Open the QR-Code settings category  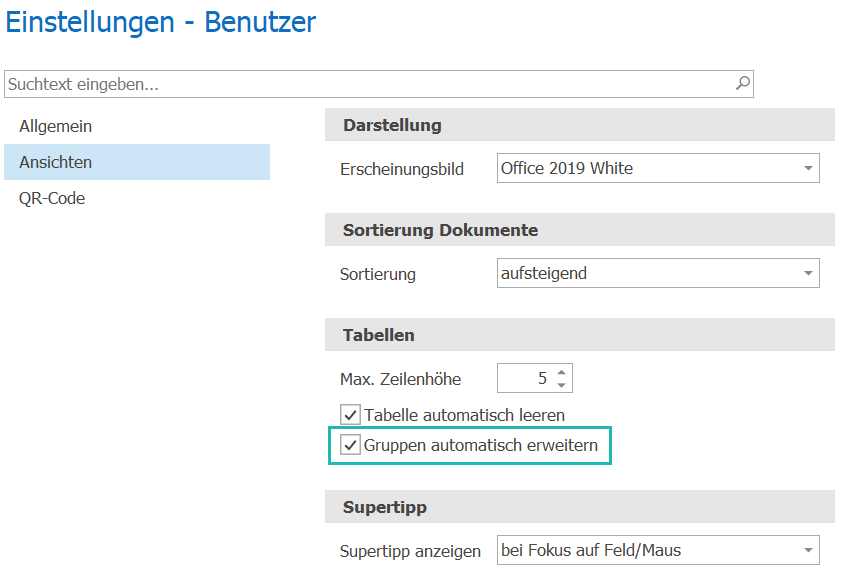click(137, 198)
